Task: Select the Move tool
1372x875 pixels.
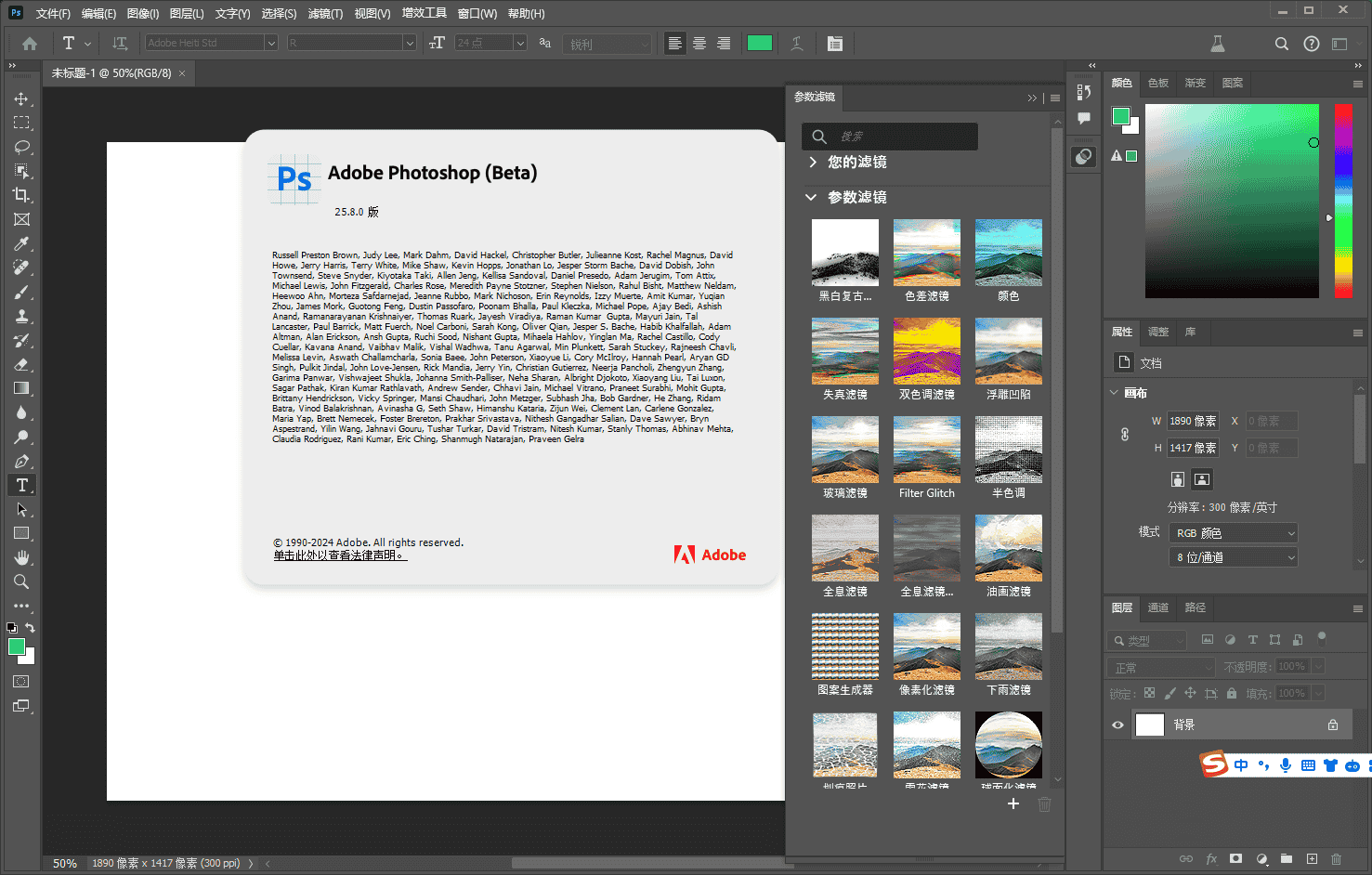Action: point(21,98)
